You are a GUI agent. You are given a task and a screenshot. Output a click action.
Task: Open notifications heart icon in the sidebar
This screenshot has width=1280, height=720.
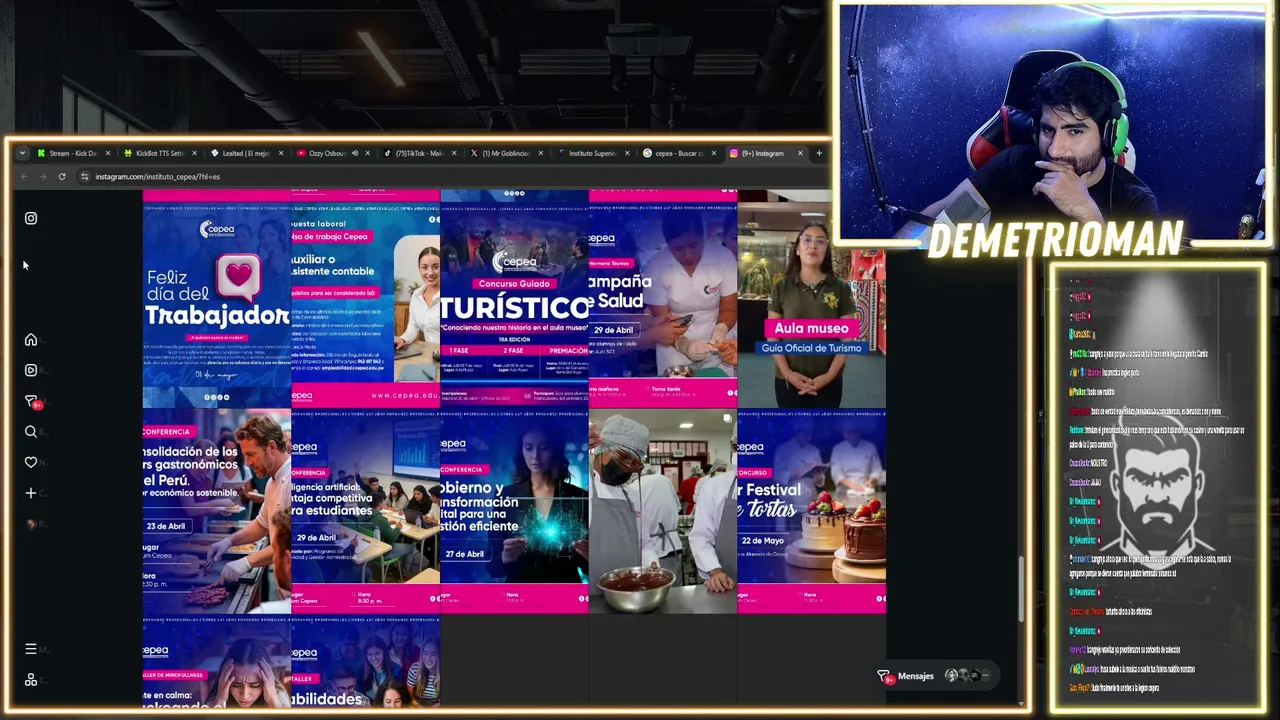(31, 462)
